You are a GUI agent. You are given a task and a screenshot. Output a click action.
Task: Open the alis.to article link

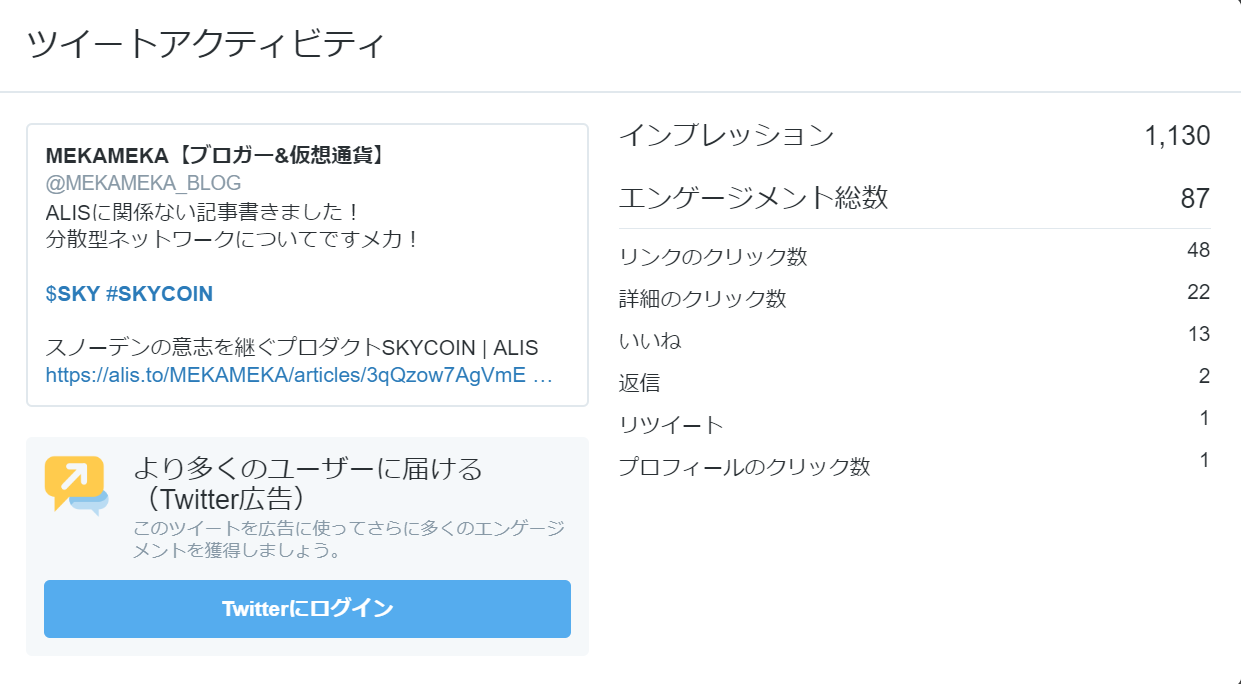coord(298,375)
